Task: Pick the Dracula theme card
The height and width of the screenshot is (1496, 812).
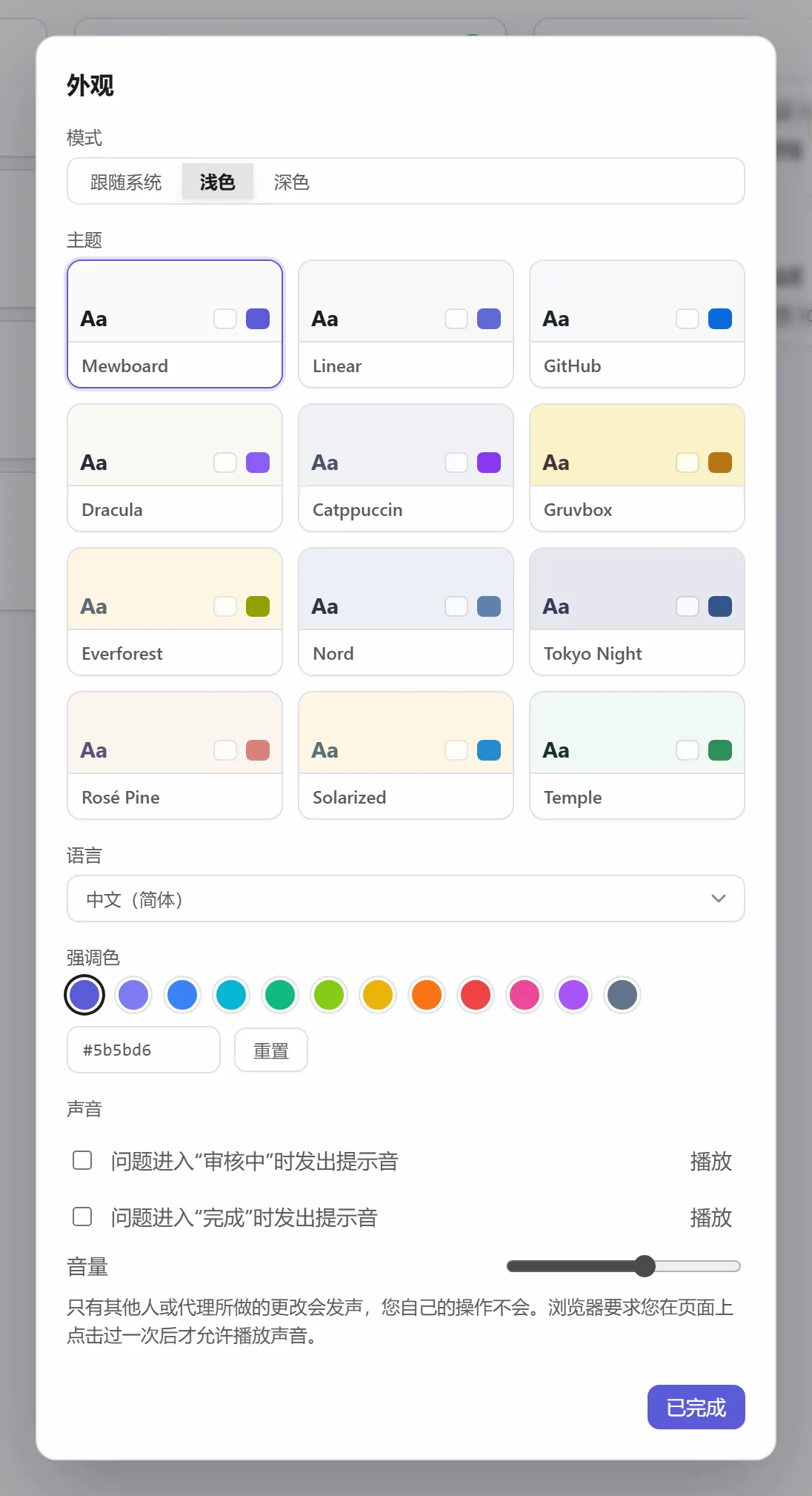Action: point(175,468)
